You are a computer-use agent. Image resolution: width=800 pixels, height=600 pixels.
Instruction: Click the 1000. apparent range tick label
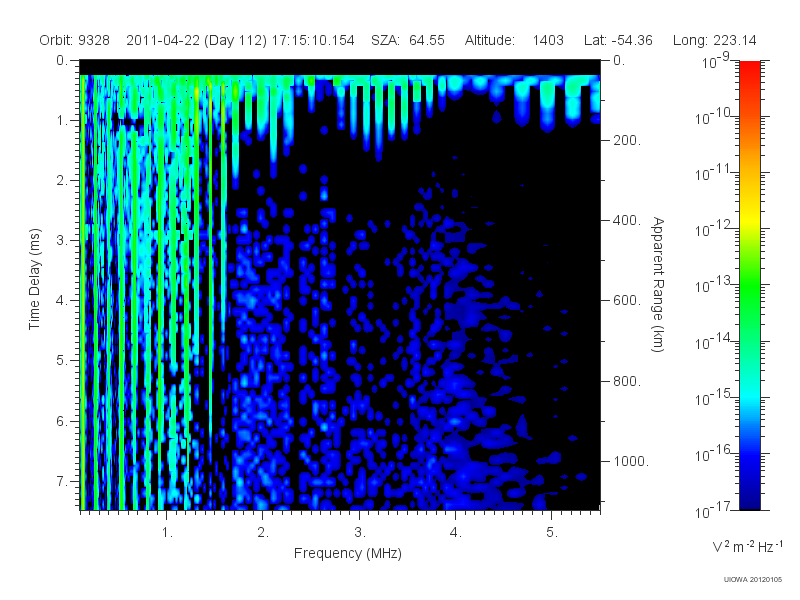click(x=631, y=461)
